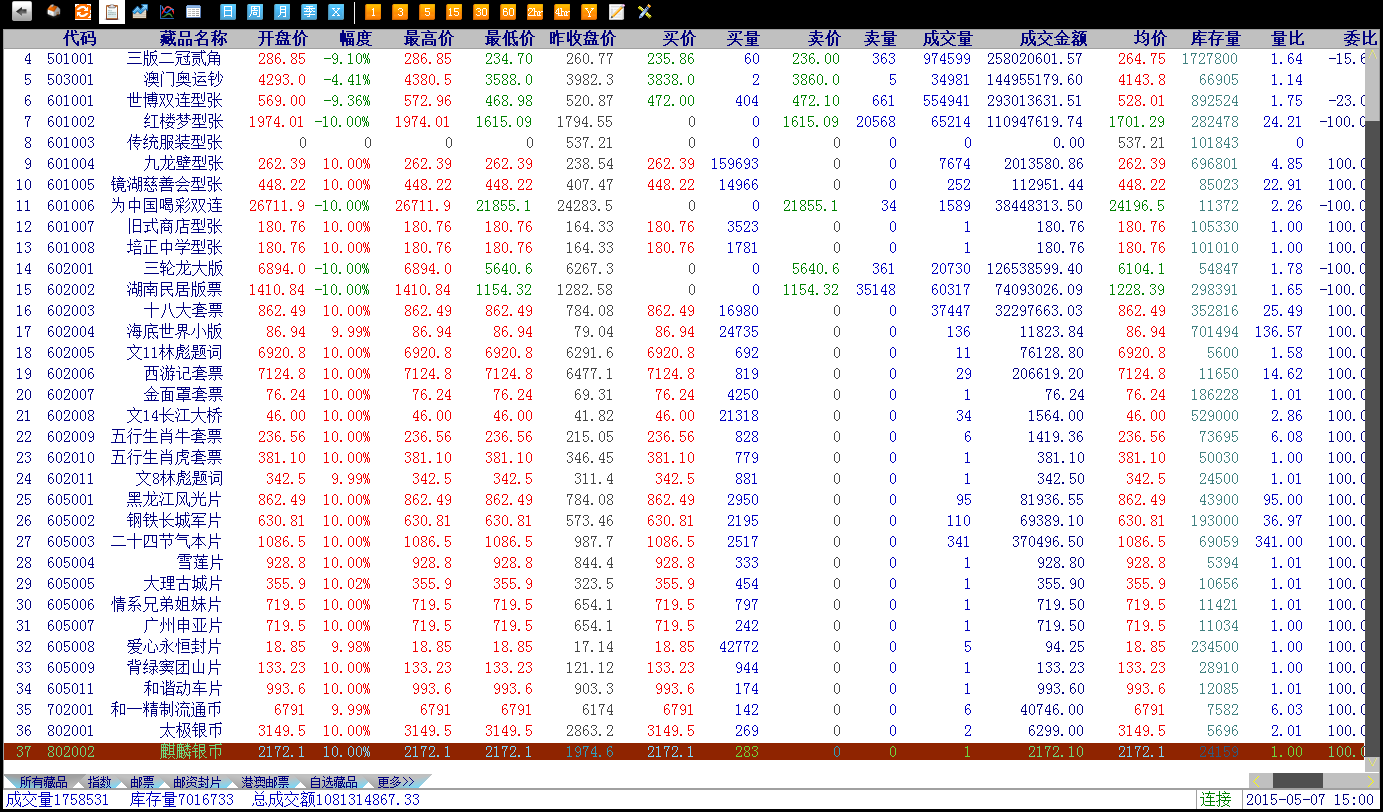Sort by the 成交量 column header
This screenshot has height=812, width=1383.
(946, 39)
